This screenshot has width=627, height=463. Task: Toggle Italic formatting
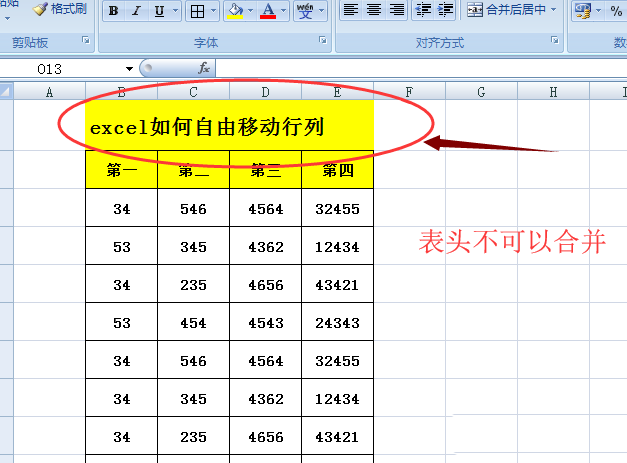(x=136, y=11)
